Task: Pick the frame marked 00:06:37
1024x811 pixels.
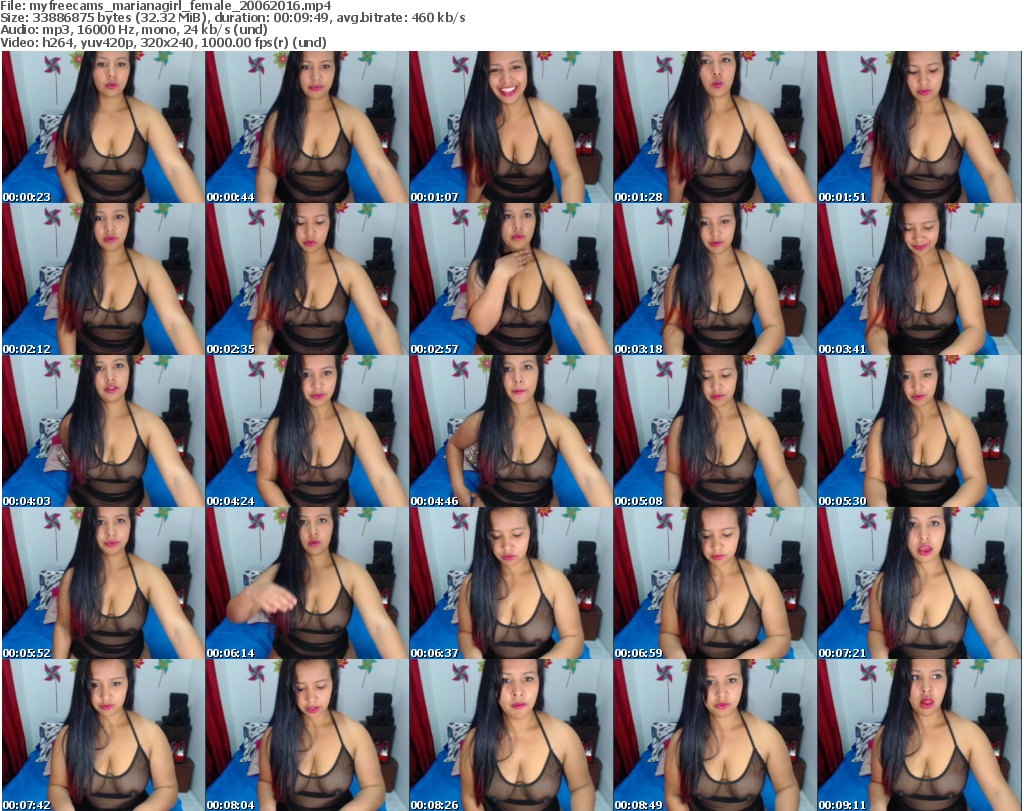Action: point(511,584)
